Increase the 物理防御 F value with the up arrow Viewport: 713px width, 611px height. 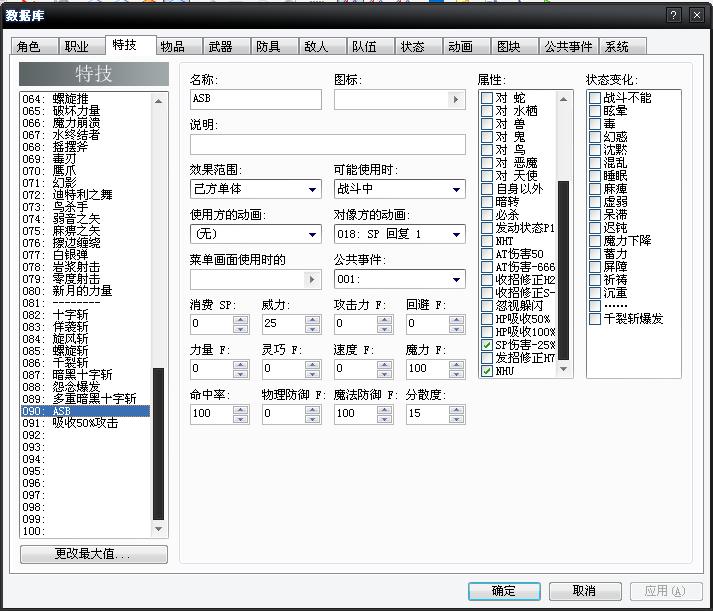(312, 409)
